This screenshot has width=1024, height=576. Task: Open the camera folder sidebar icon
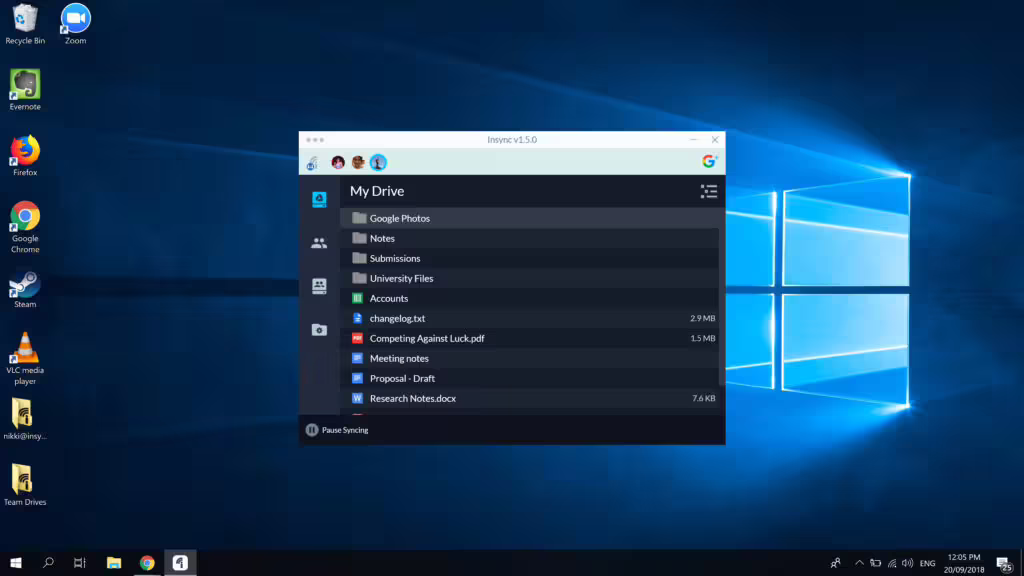pos(319,330)
